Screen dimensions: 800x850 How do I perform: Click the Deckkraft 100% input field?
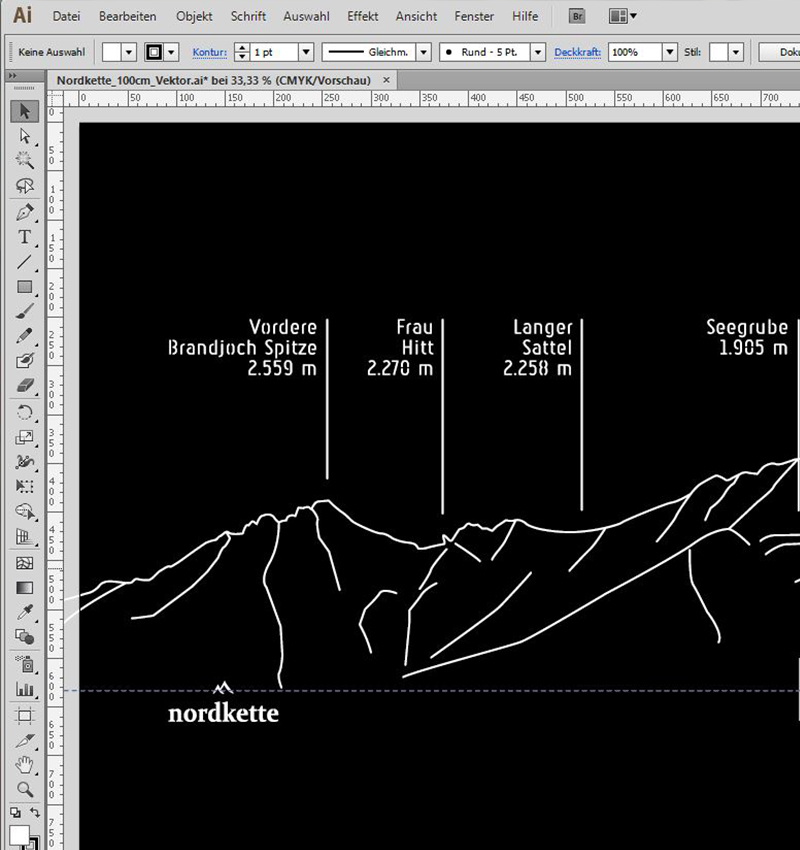point(636,53)
